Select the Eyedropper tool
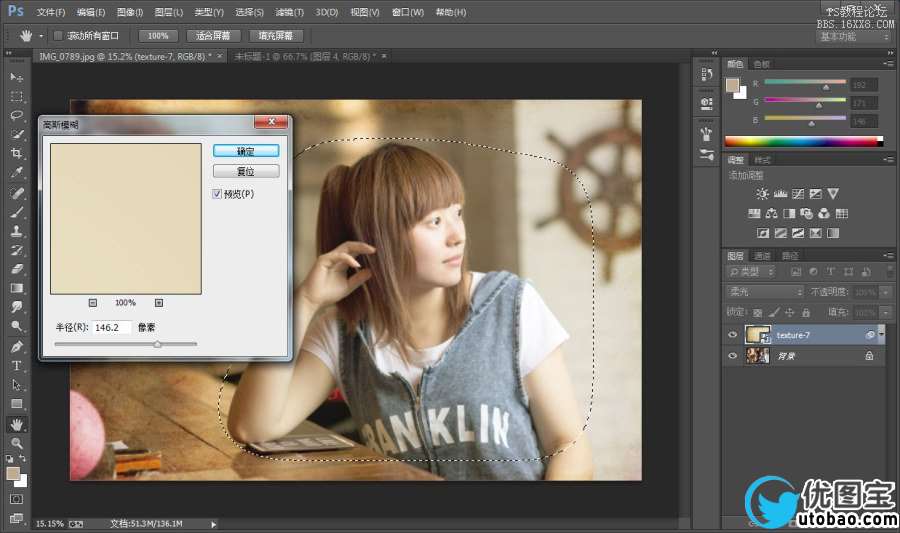 point(16,172)
